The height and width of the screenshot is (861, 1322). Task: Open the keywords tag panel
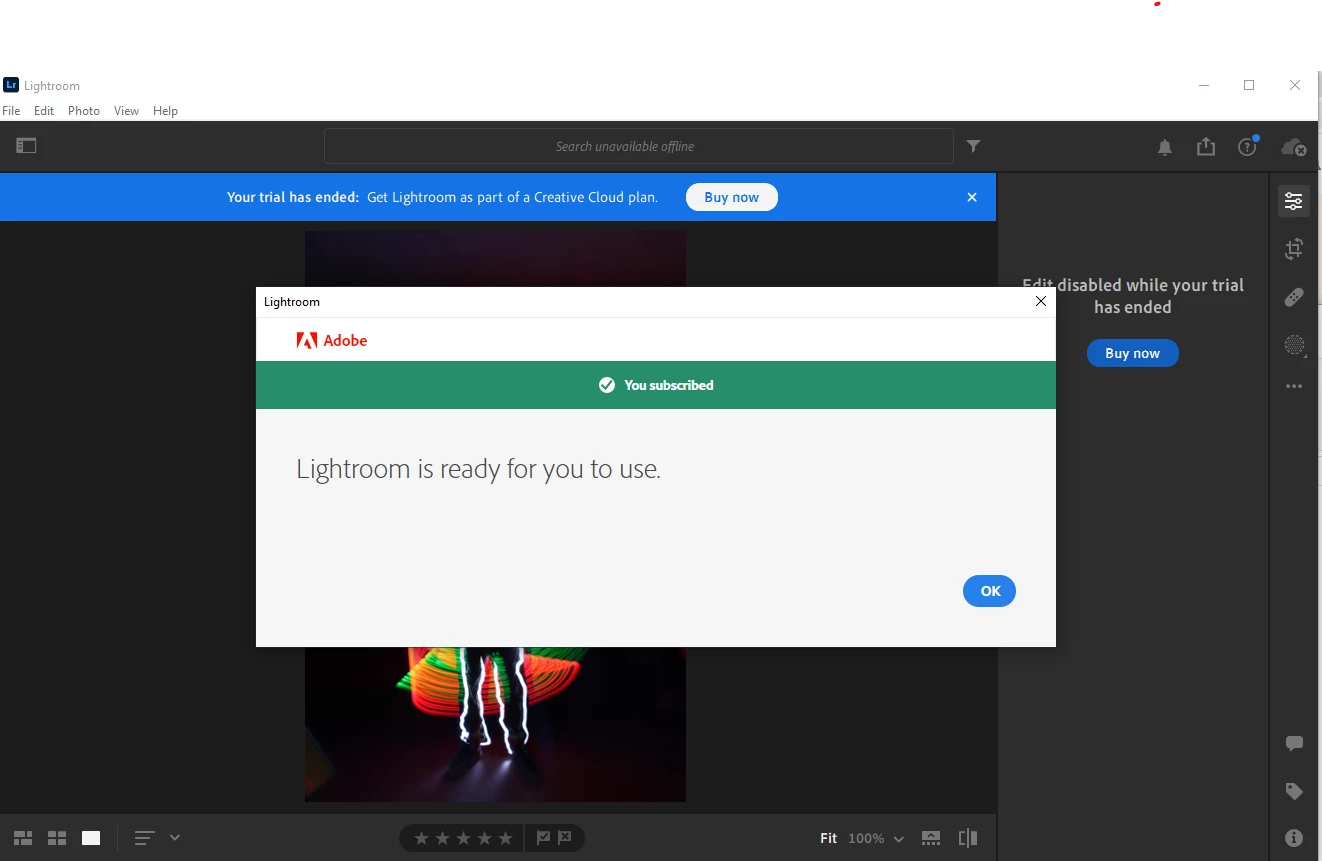click(x=1294, y=791)
